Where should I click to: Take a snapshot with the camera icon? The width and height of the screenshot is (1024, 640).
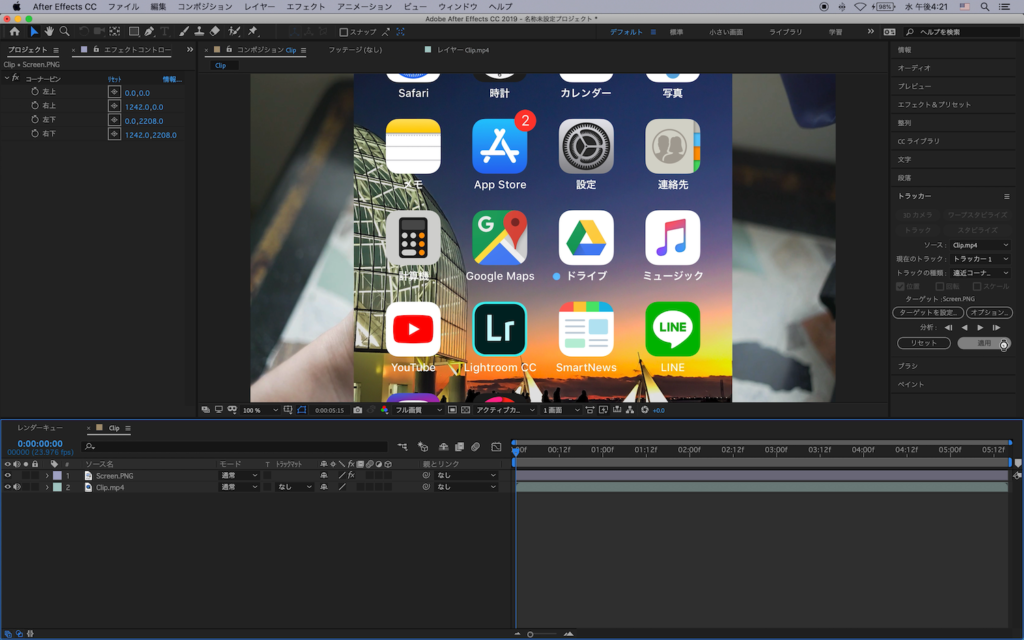pos(358,410)
